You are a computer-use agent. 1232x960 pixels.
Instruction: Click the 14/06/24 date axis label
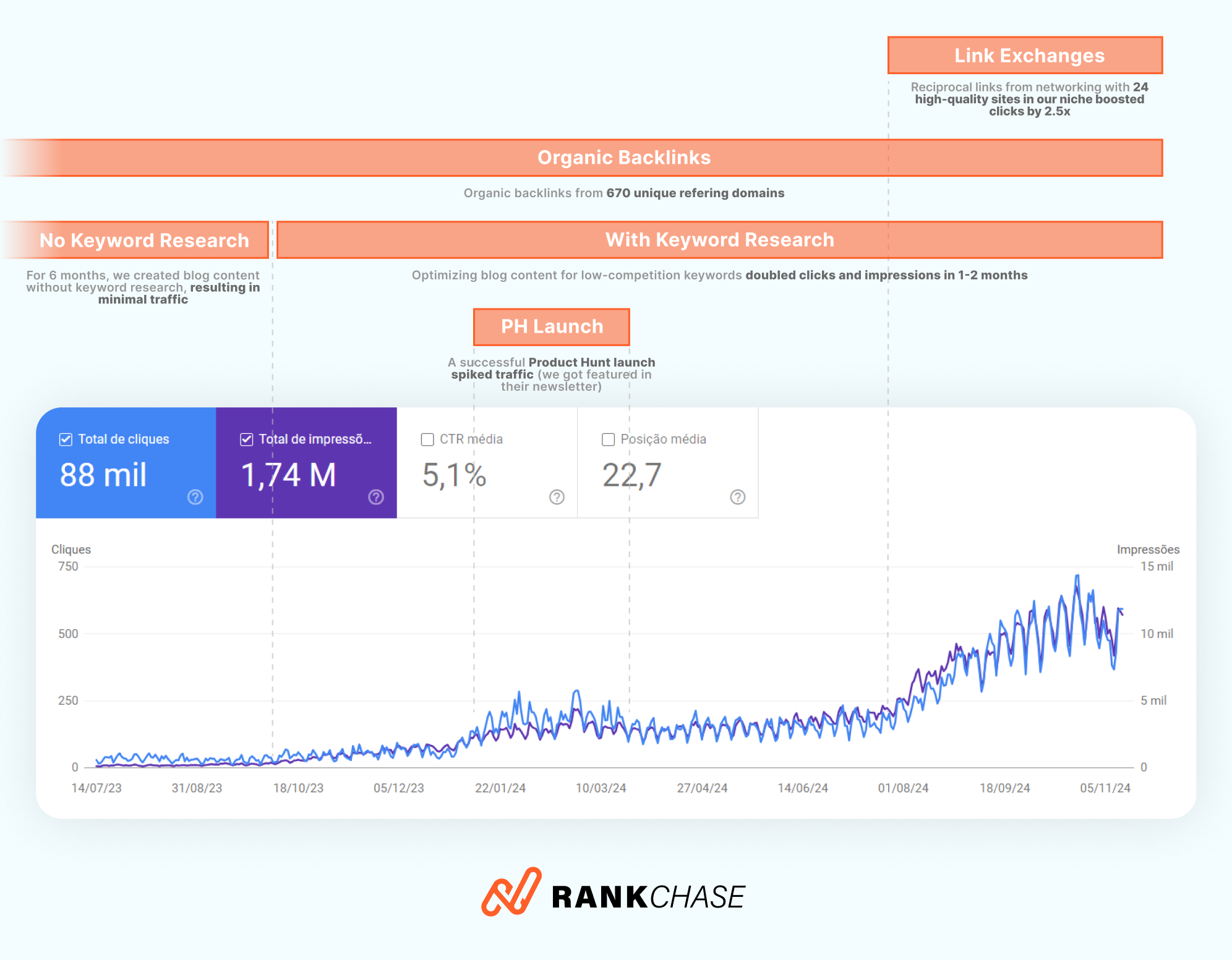pyautogui.click(x=803, y=788)
